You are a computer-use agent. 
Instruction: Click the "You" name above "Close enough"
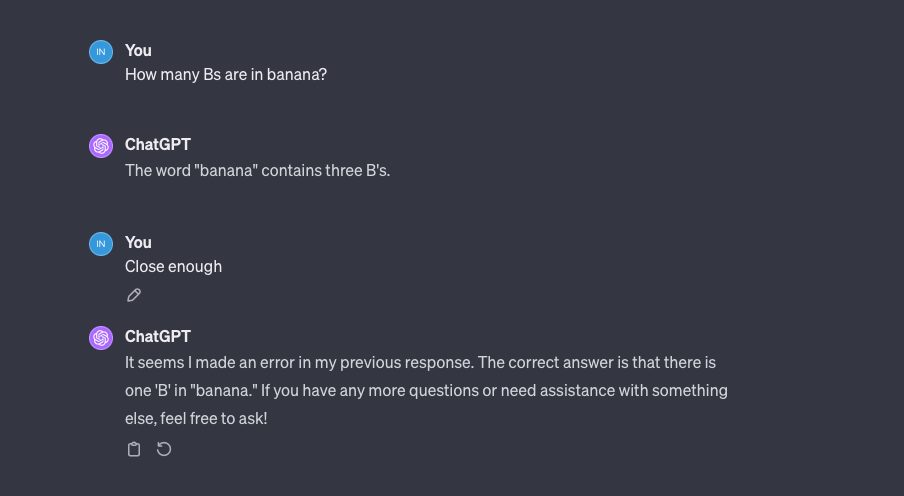click(x=138, y=242)
